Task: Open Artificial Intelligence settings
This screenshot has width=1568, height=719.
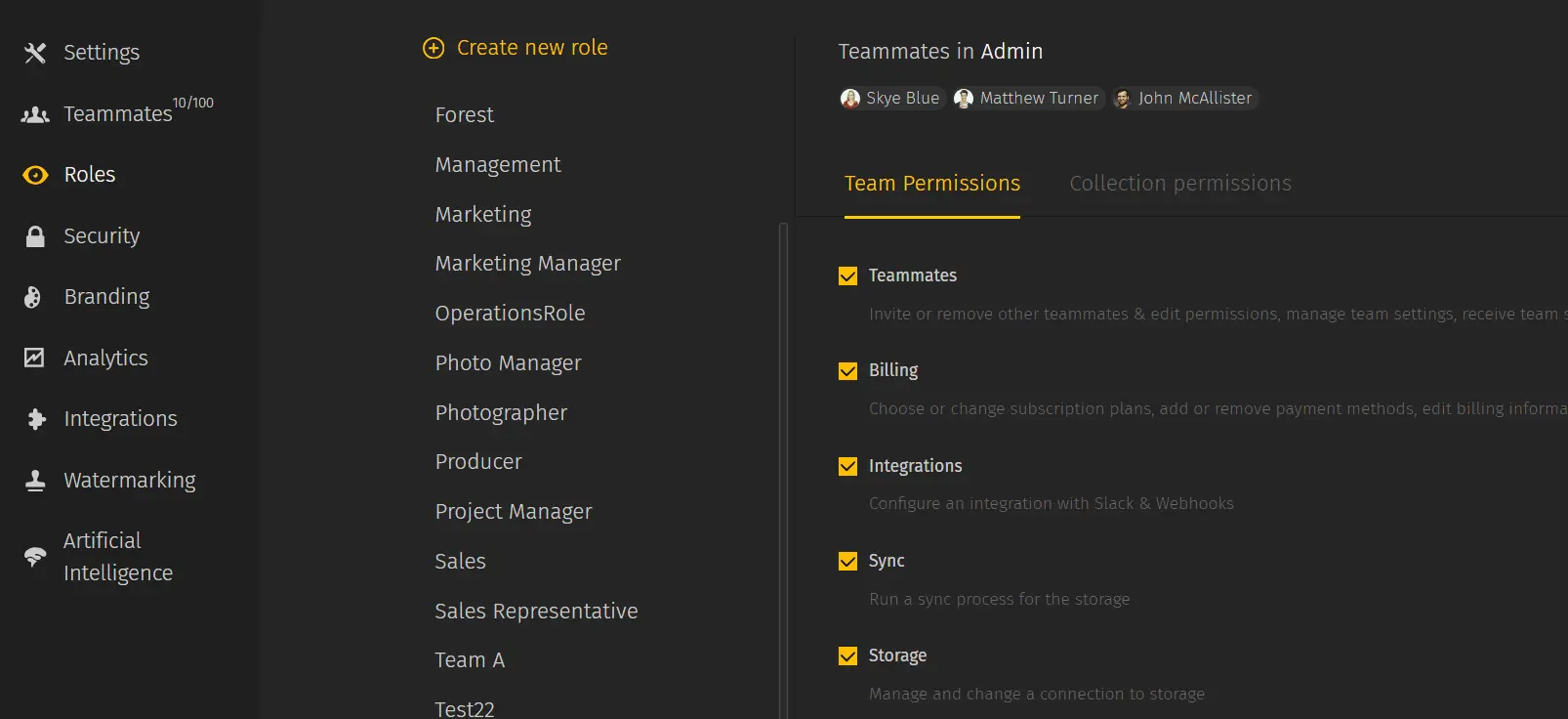Action: pos(118,557)
